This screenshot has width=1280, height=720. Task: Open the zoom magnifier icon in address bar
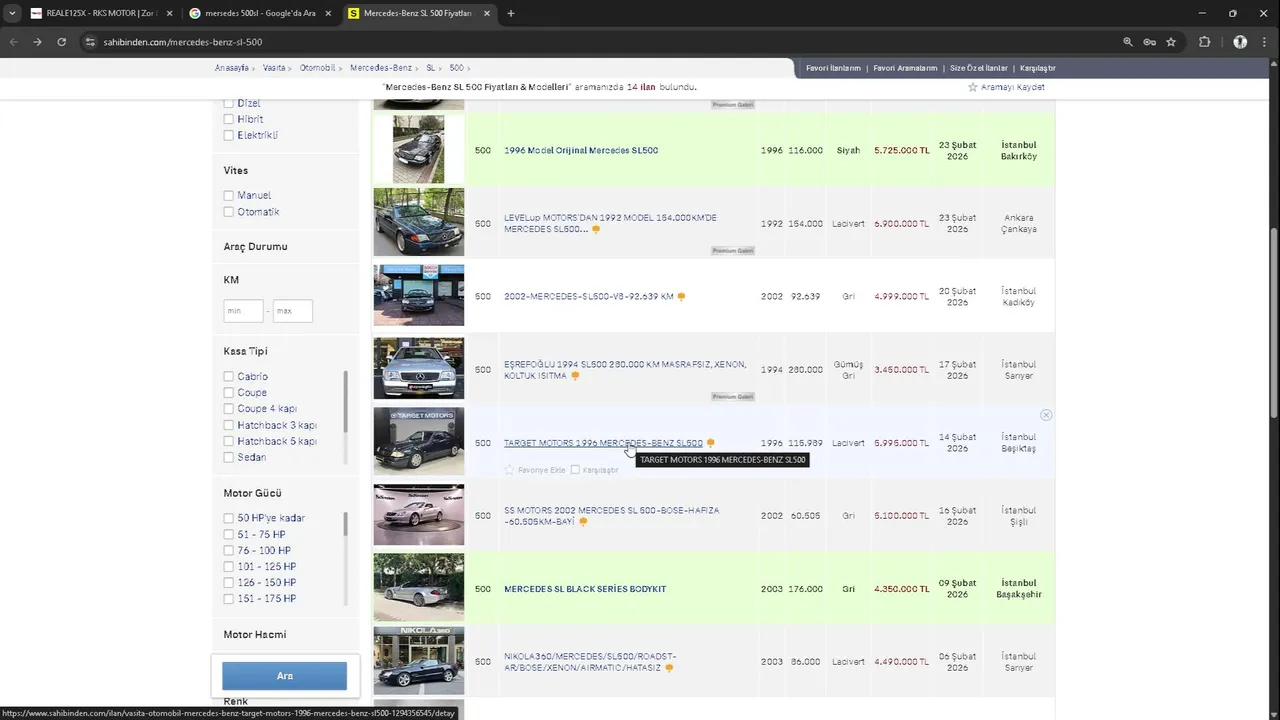click(1128, 42)
